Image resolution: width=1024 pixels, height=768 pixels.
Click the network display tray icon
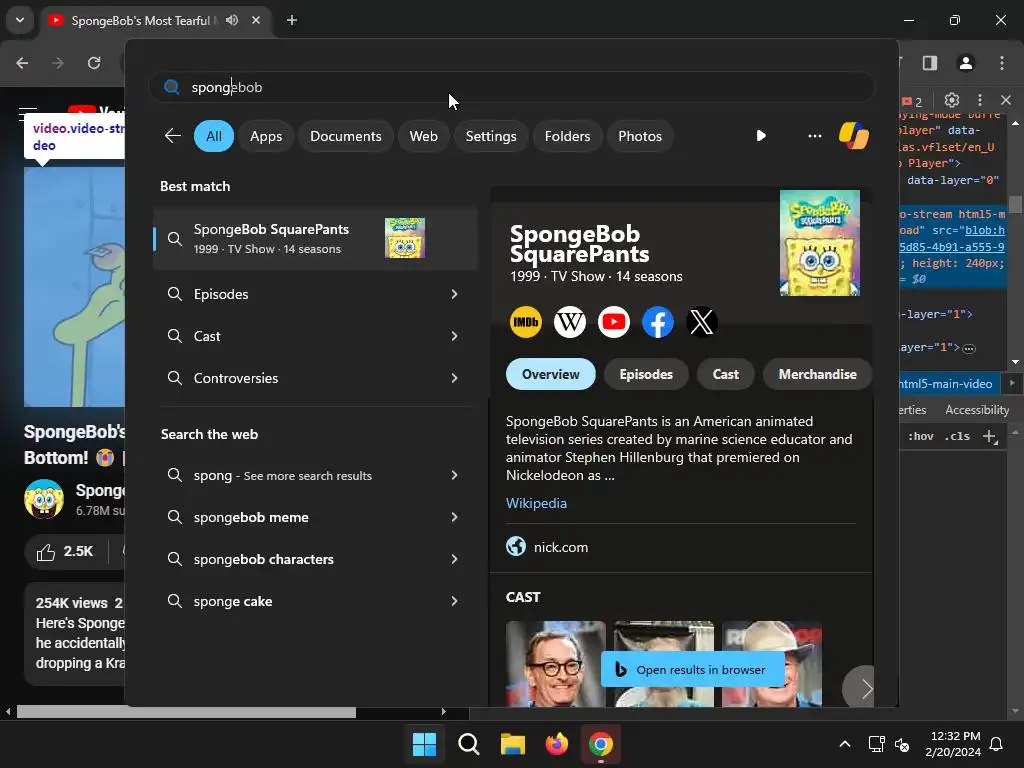876,744
